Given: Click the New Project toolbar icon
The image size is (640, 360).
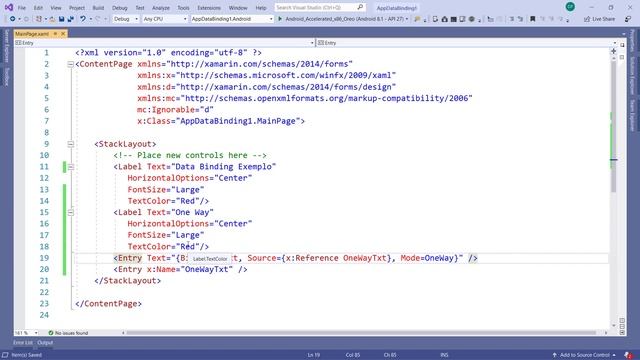Looking at the screenshot, I should 39,19.
